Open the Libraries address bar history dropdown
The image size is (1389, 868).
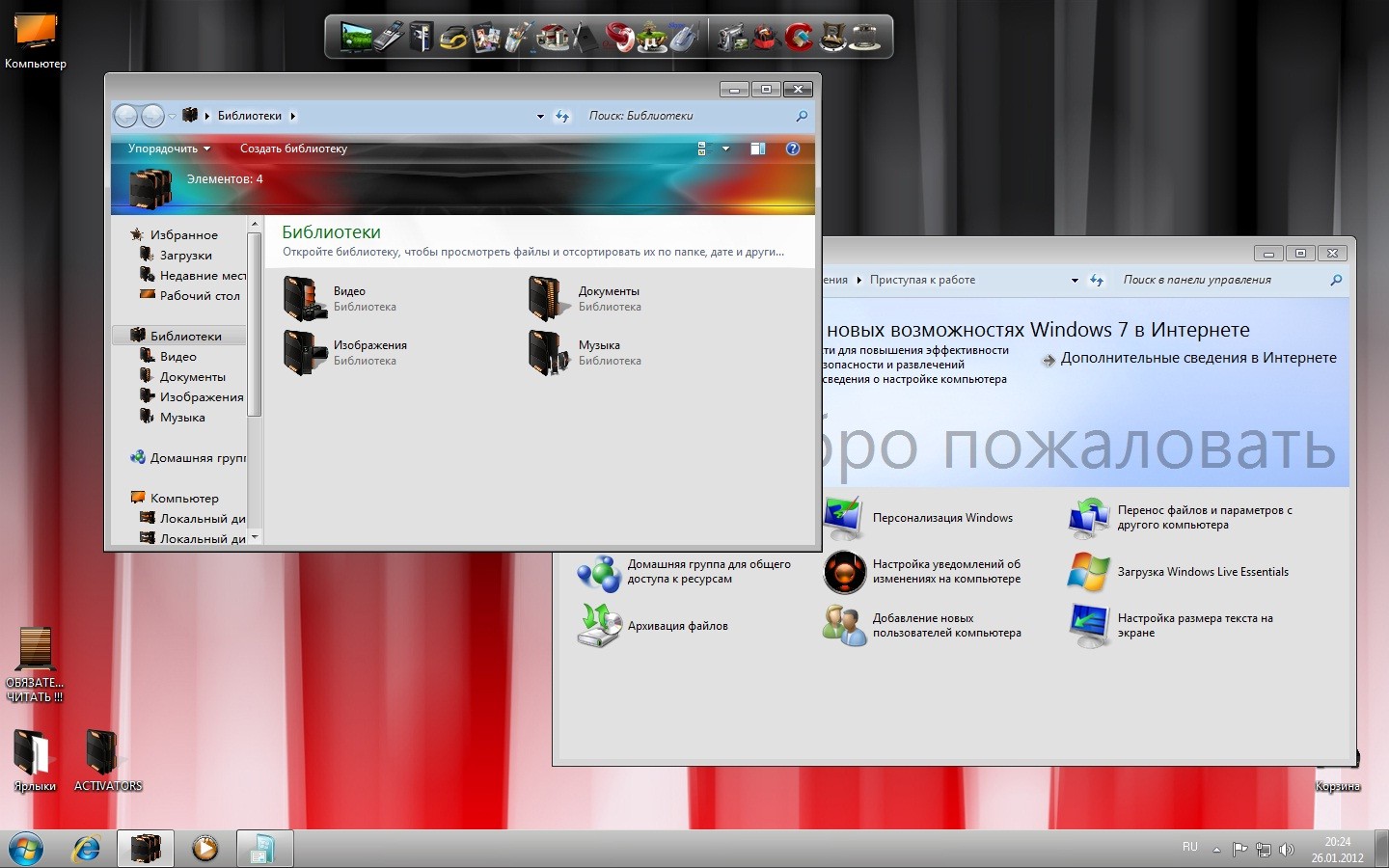pos(540,116)
